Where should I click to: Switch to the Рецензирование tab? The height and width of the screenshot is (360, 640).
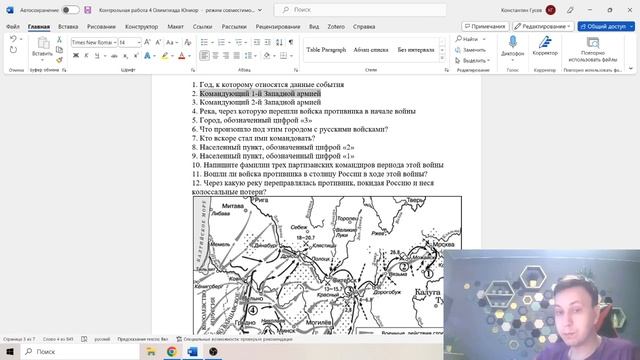tap(278, 27)
